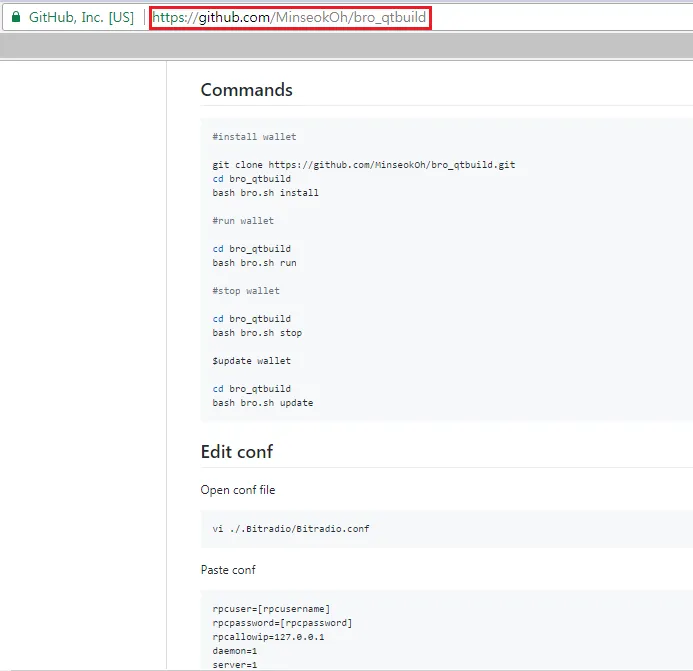The height and width of the screenshot is (671, 693).
Task: Click the 'bash bro.sh install' line
Action: 265,193
